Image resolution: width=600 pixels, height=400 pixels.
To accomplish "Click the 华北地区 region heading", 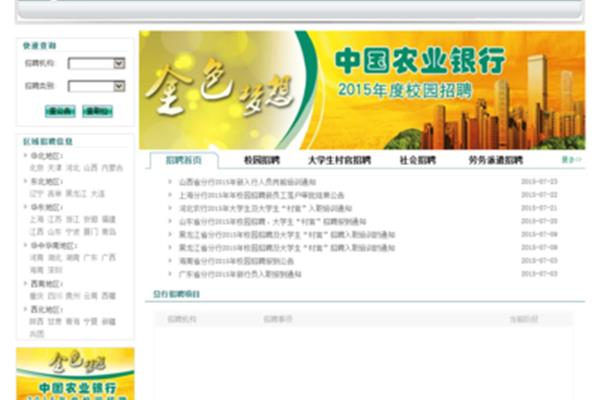I will pyautogui.click(x=47, y=156).
